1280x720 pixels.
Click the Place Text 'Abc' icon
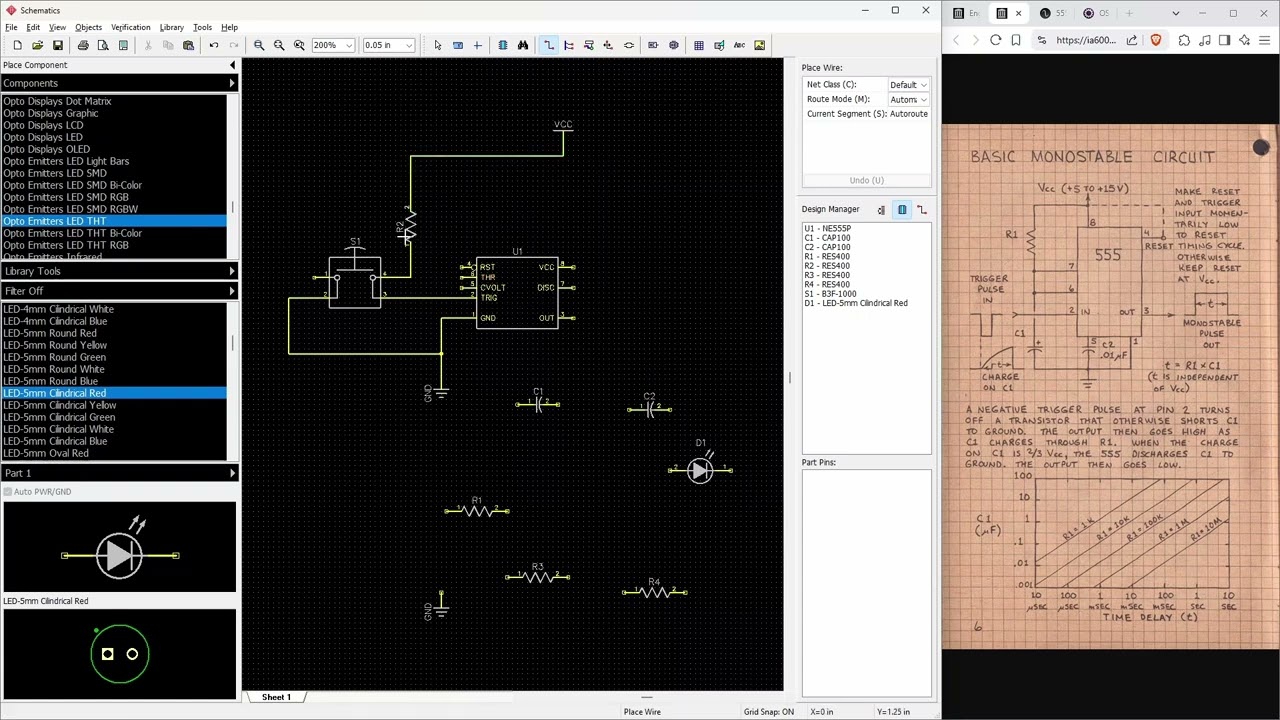(739, 45)
